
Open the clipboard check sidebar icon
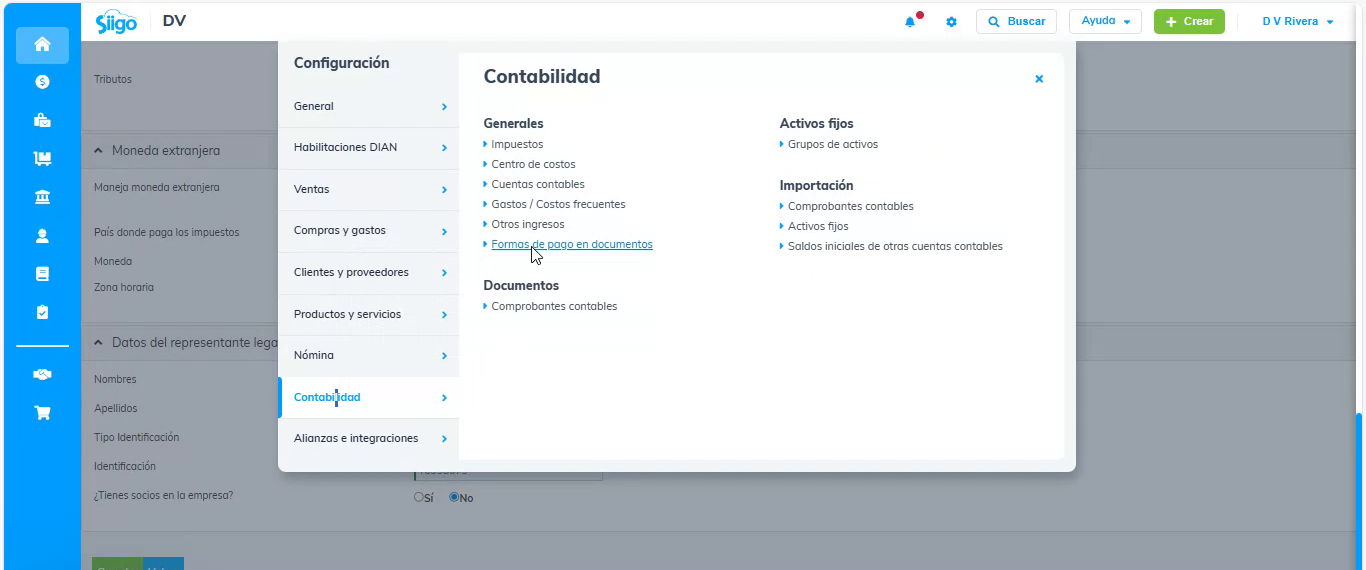coord(42,312)
